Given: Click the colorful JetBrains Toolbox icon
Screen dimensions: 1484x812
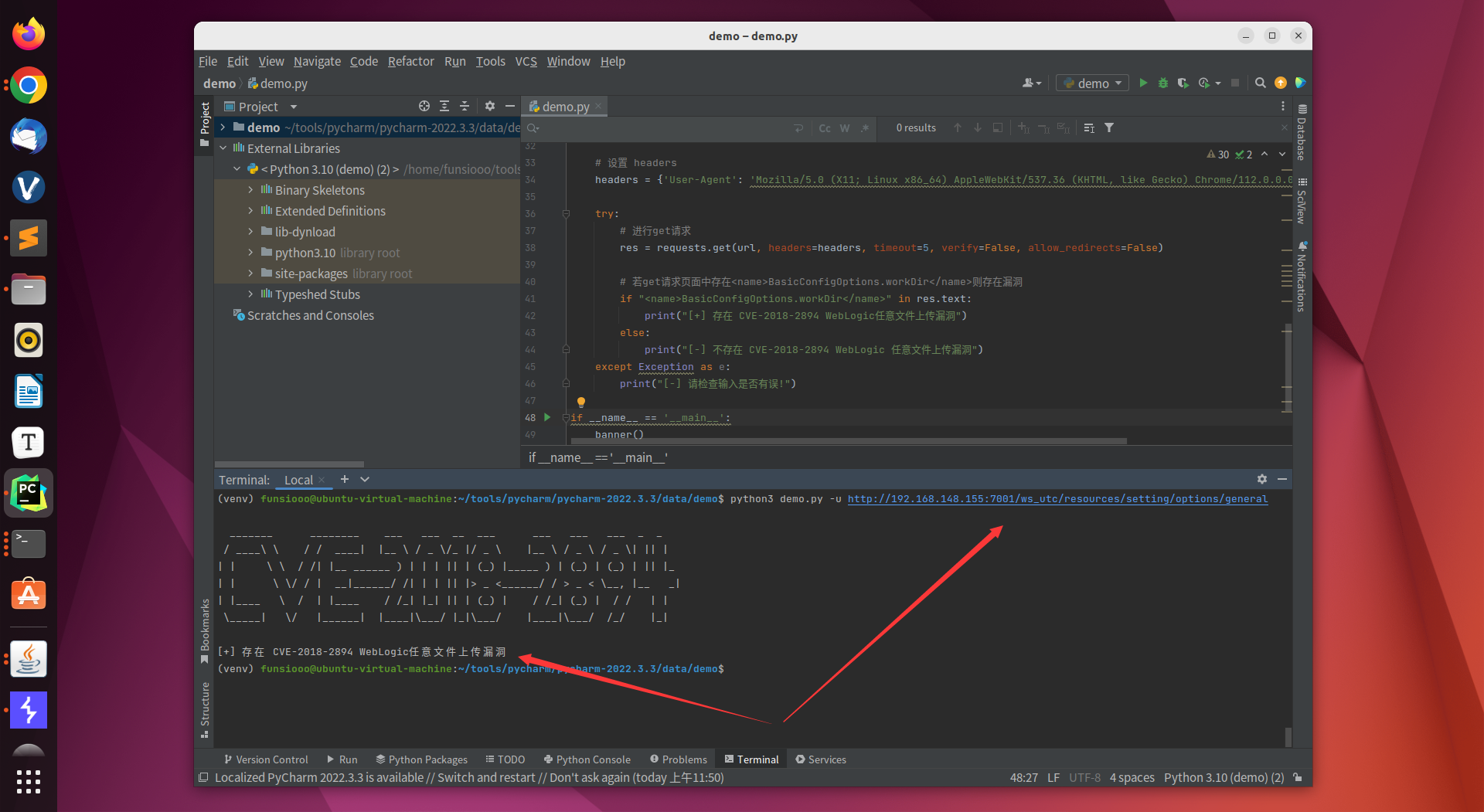Looking at the screenshot, I should click(1301, 83).
